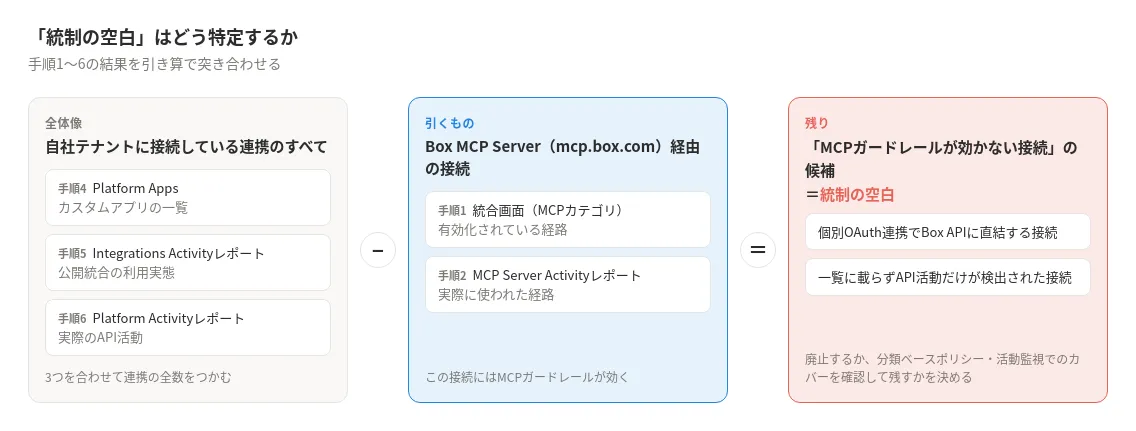Open the 手順2 MCP Server Activityレポート card
This screenshot has height=431, width=1136.
[568, 285]
